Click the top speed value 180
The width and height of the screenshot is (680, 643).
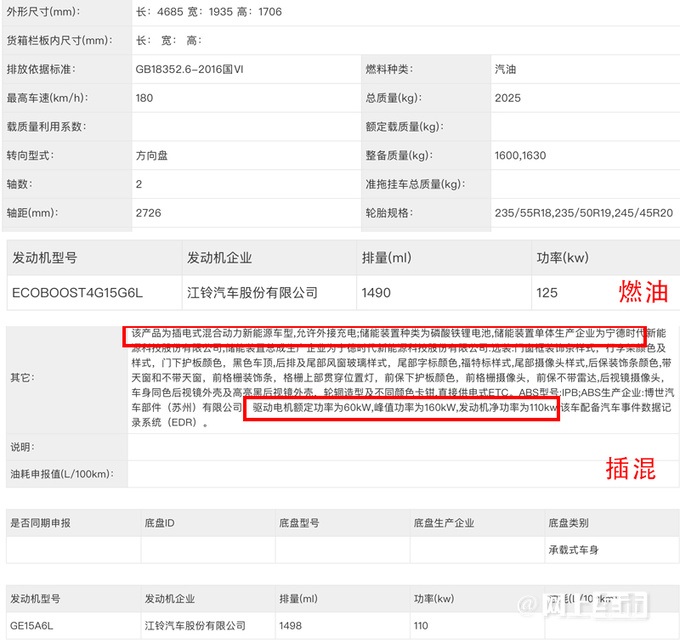click(x=144, y=98)
